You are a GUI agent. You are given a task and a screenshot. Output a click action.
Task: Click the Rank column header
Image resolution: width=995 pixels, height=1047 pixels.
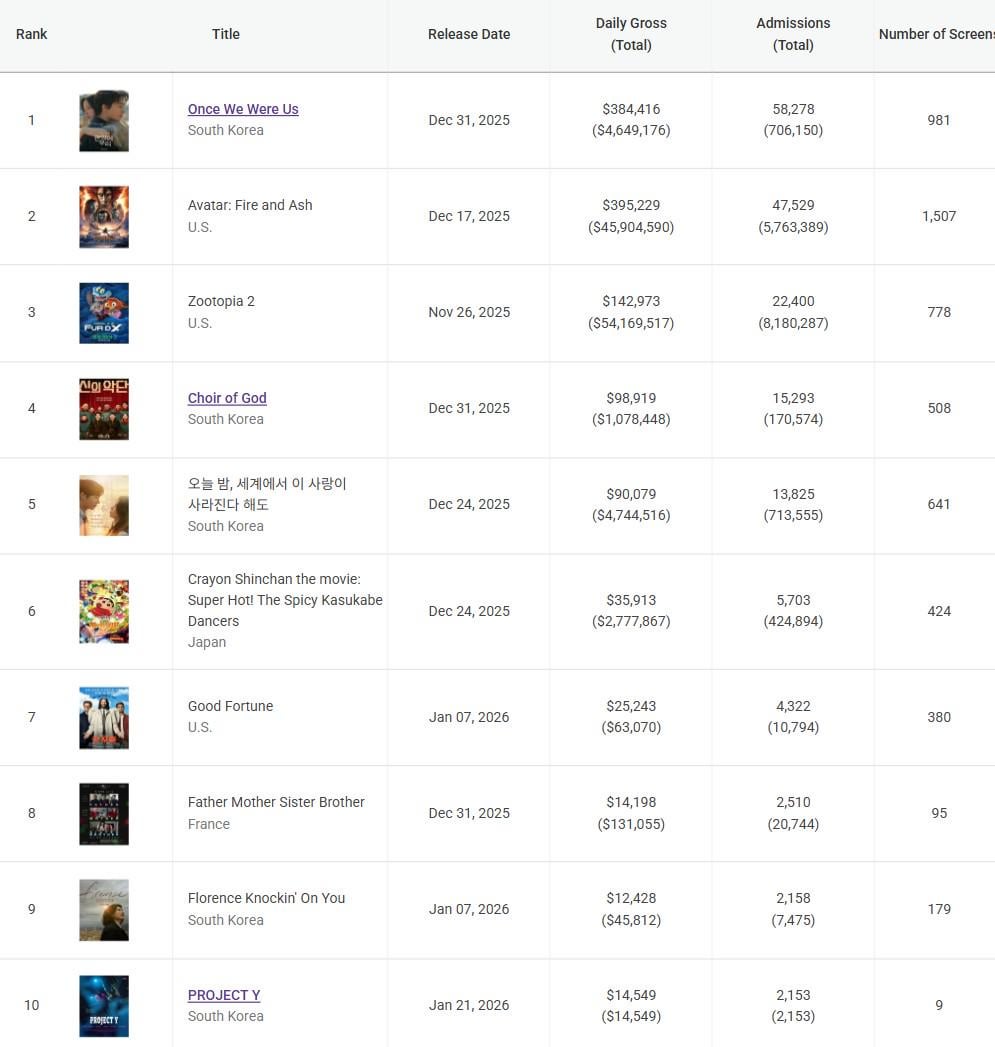point(32,34)
